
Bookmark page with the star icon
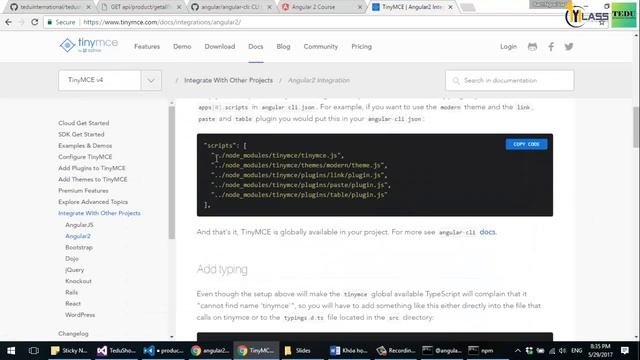pos(602,22)
